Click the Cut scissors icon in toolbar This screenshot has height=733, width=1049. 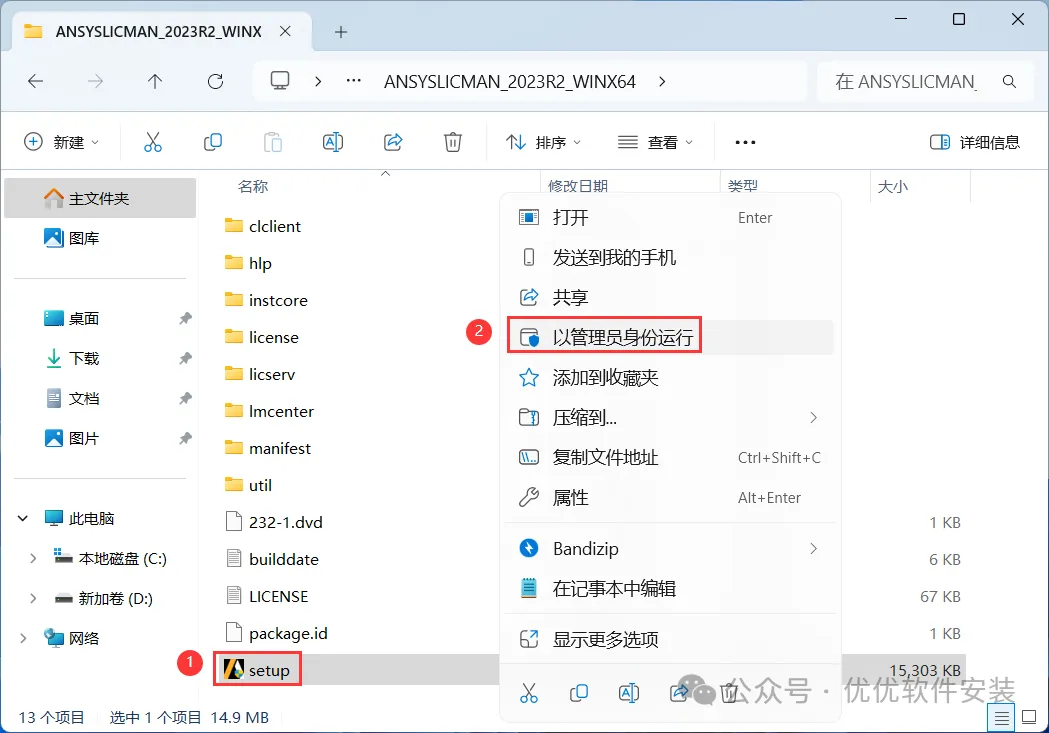click(x=153, y=142)
